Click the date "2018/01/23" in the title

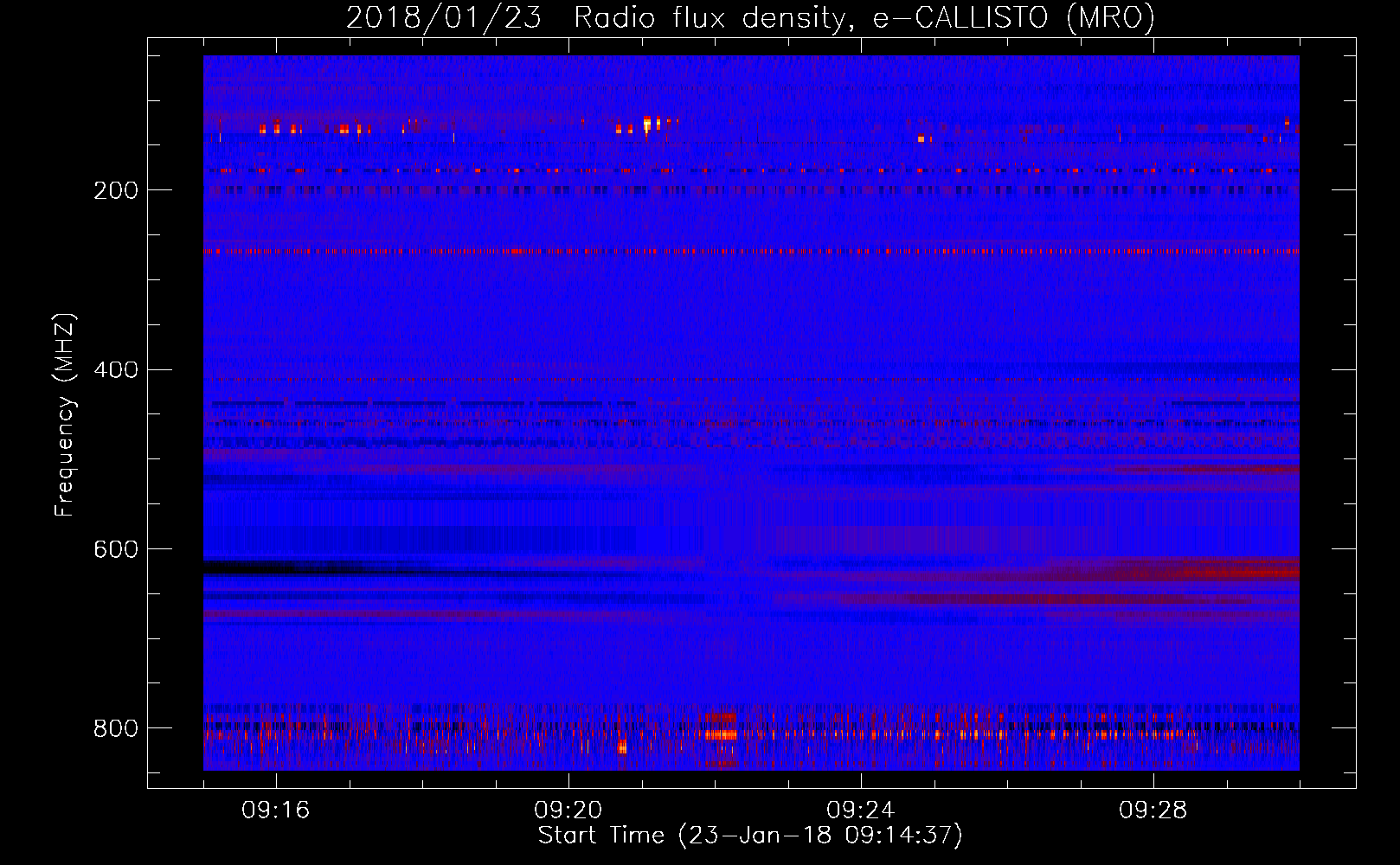[444, 17]
